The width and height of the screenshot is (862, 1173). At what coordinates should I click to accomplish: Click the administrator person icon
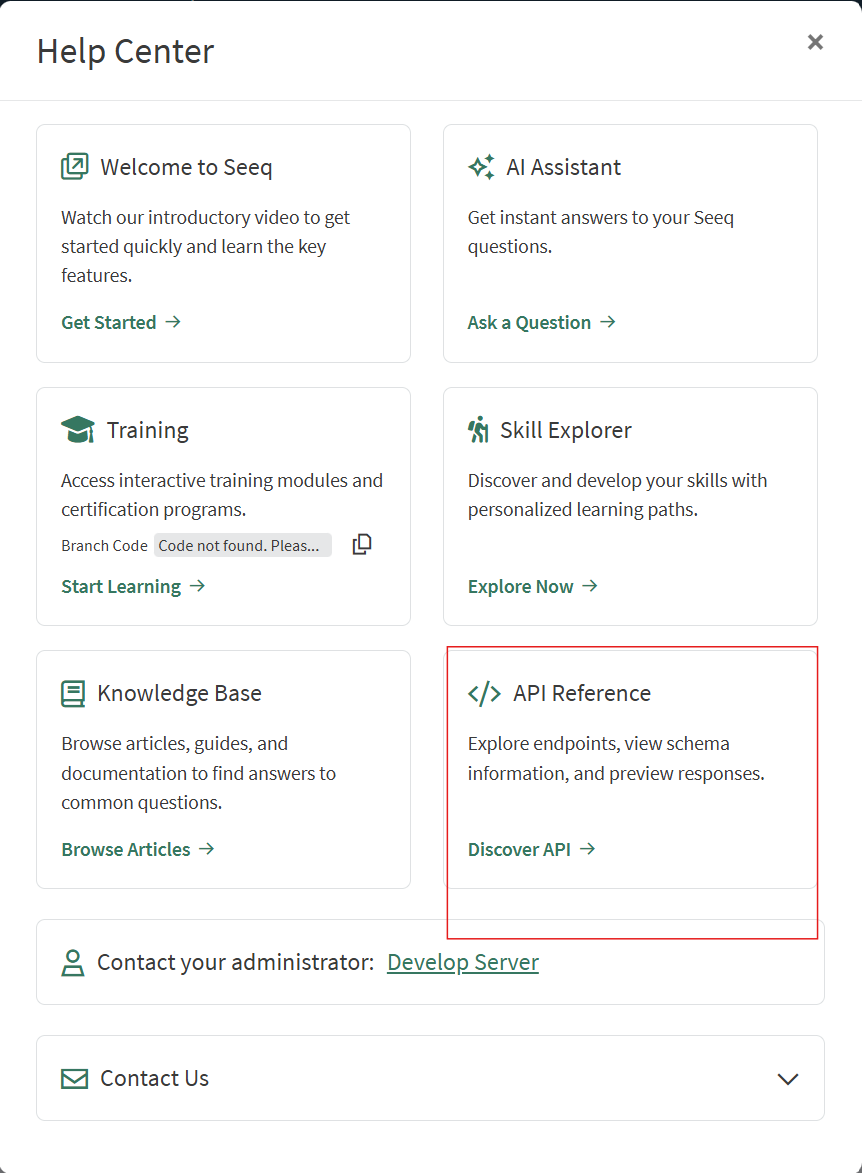point(73,963)
